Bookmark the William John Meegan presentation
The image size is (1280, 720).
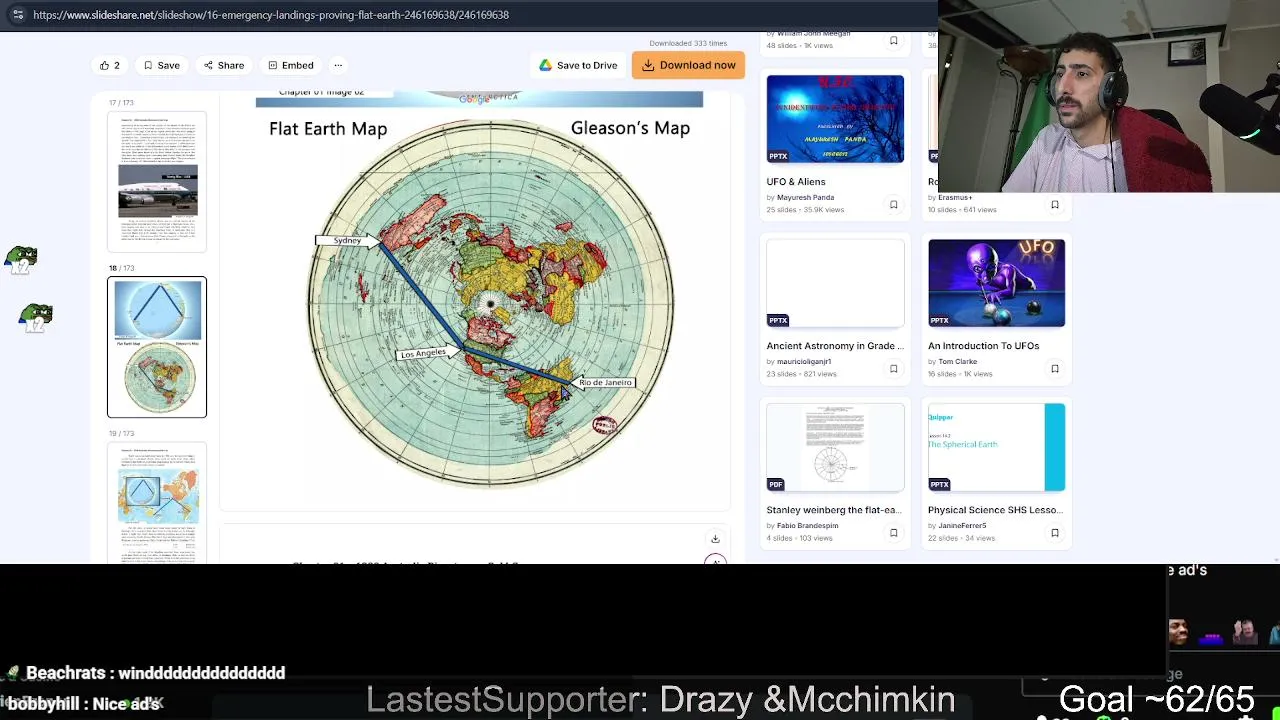[x=893, y=41]
